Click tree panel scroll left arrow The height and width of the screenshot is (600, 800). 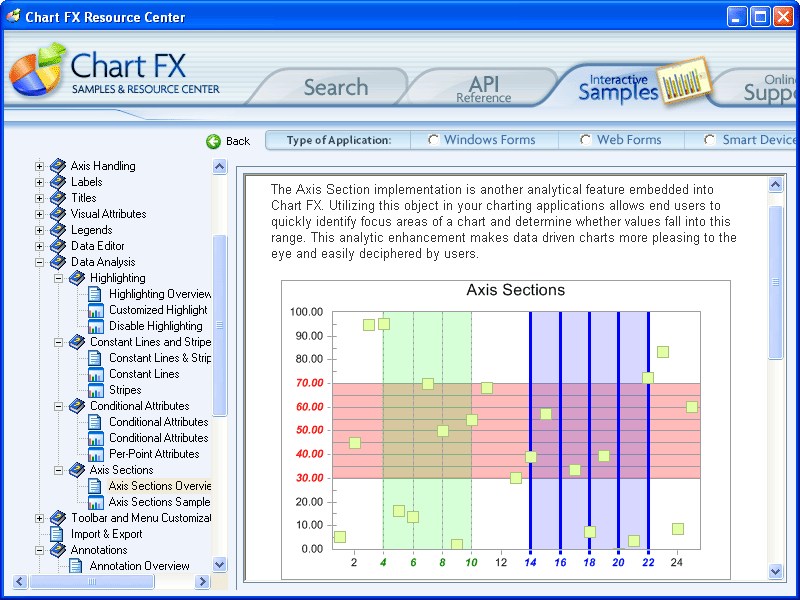click(x=20, y=581)
